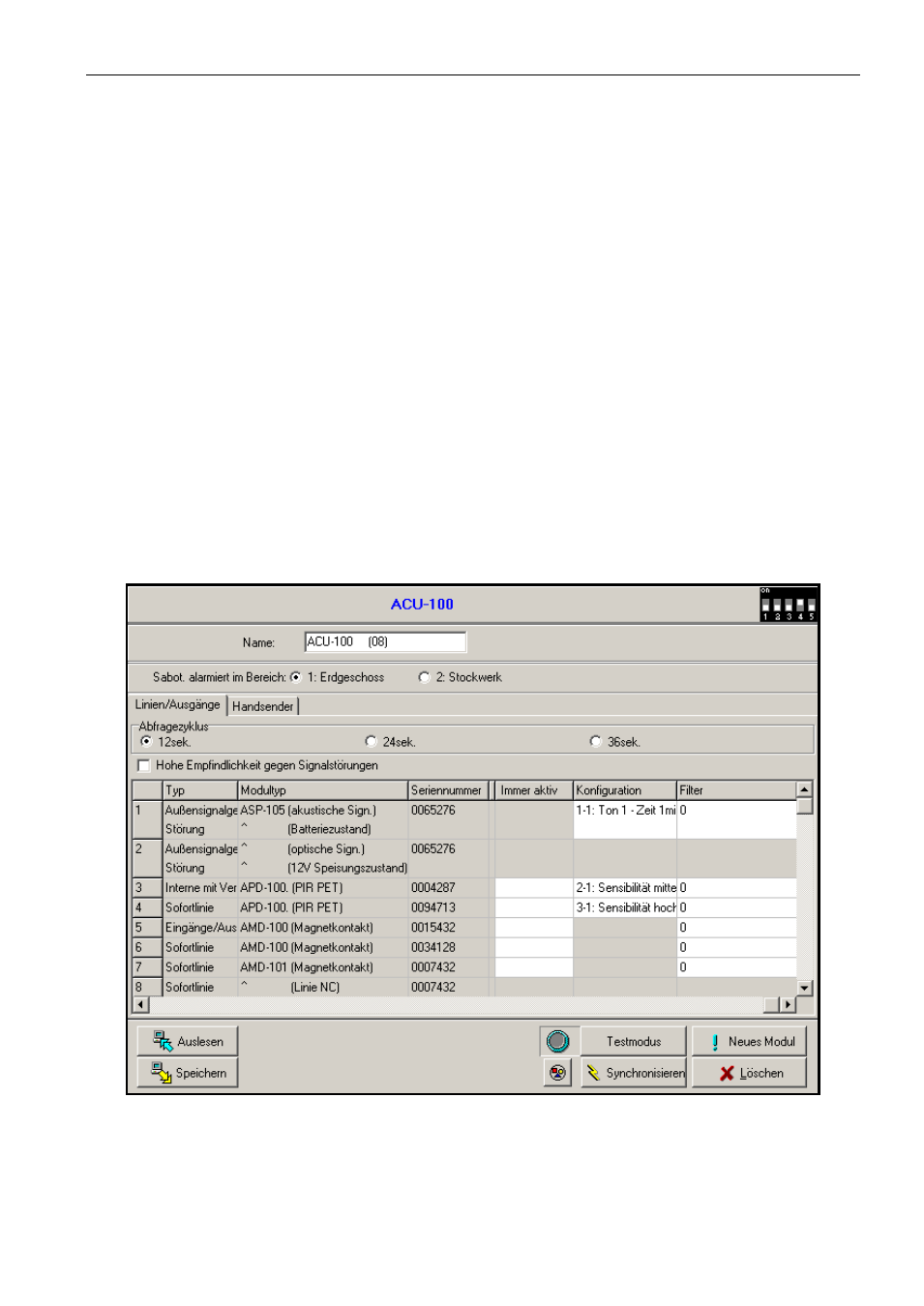Click the Speichern button
The image size is (924, 1306).
pos(188,1072)
